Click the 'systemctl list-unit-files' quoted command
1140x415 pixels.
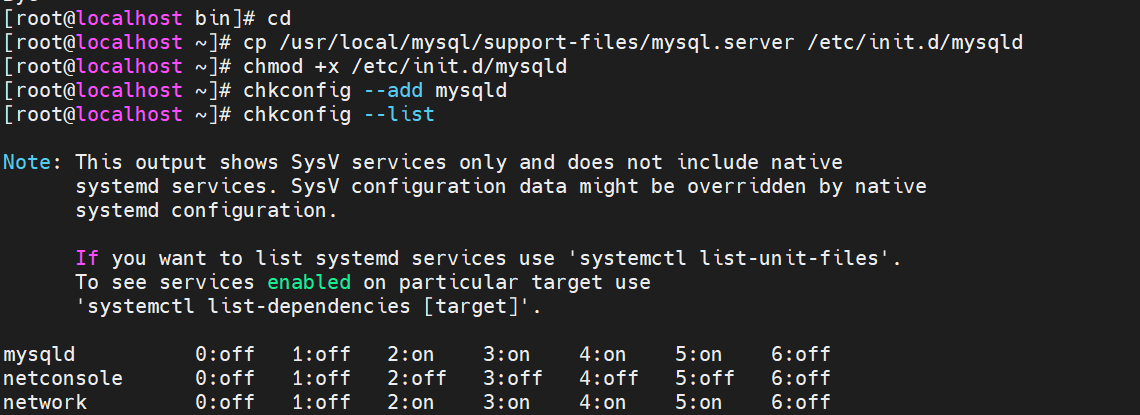tap(732, 258)
